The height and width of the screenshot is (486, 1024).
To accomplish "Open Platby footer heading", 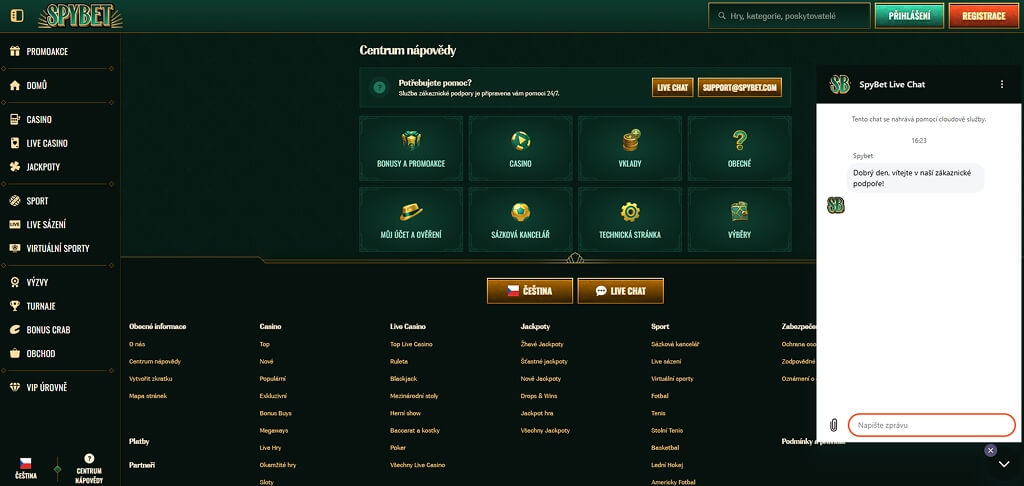I will tap(139, 442).
